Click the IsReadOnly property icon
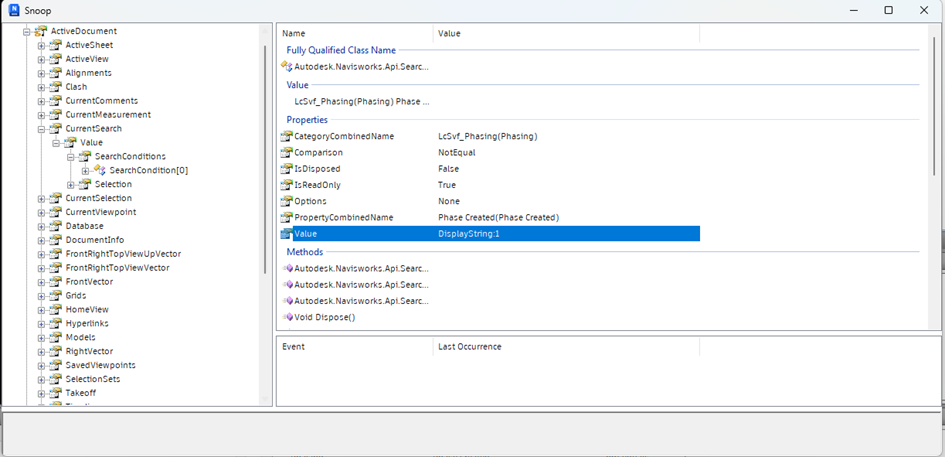This screenshot has width=945, height=457. [x=287, y=185]
